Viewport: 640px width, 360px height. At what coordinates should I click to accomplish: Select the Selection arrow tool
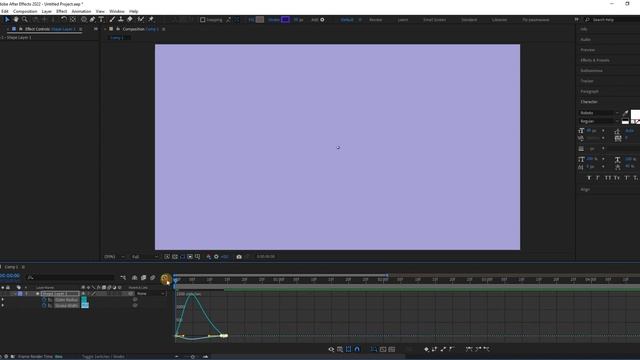(x=7, y=19)
